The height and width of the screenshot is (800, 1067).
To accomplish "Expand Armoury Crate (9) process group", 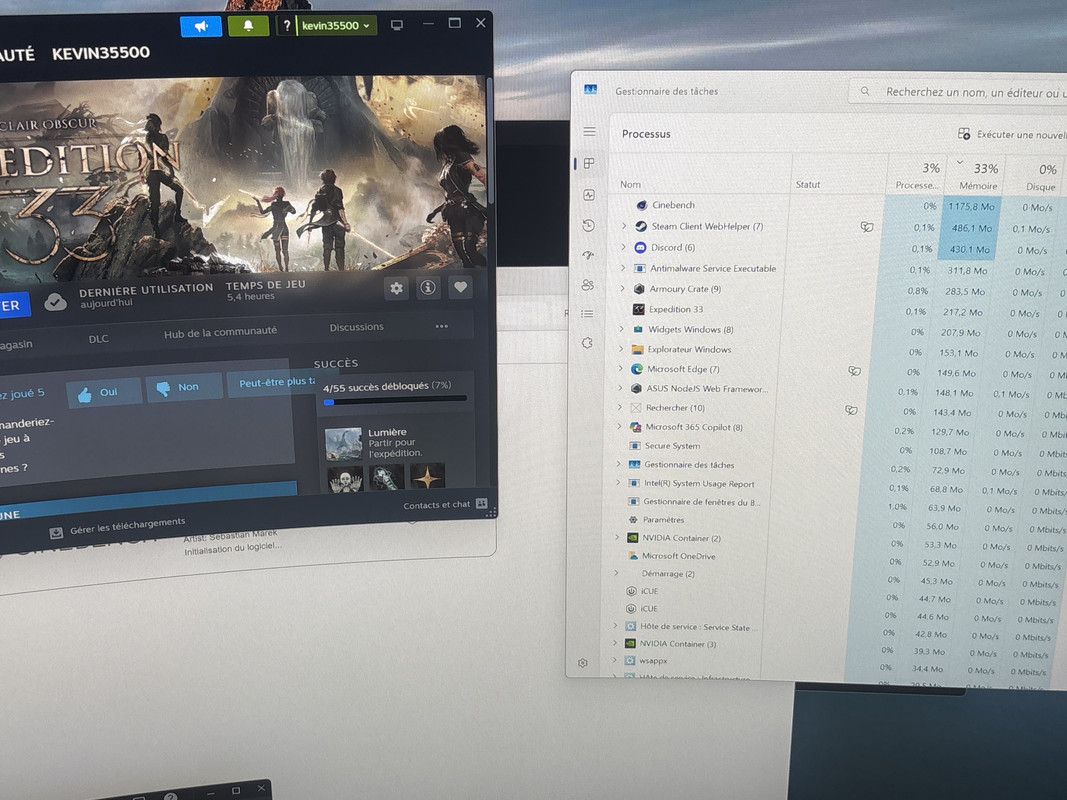I will coord(622,288).
